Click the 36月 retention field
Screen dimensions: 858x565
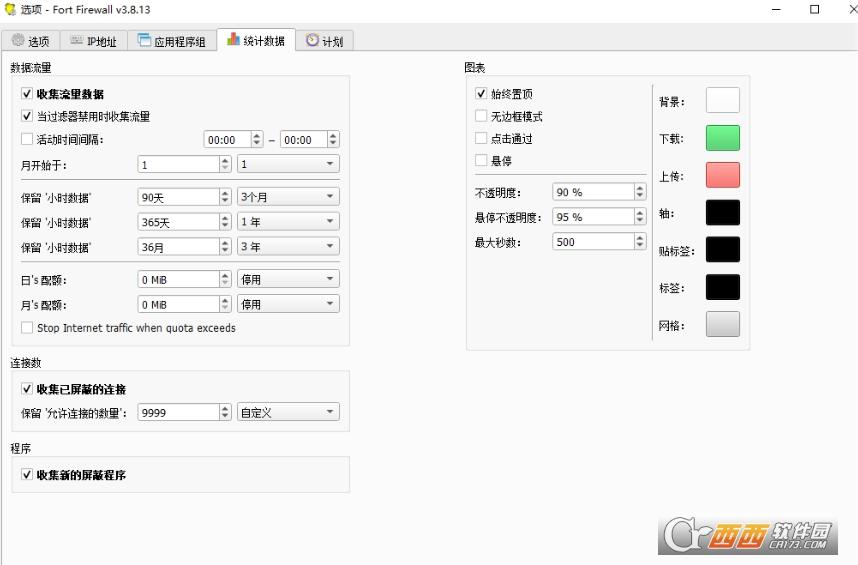(x=178, y=246)
